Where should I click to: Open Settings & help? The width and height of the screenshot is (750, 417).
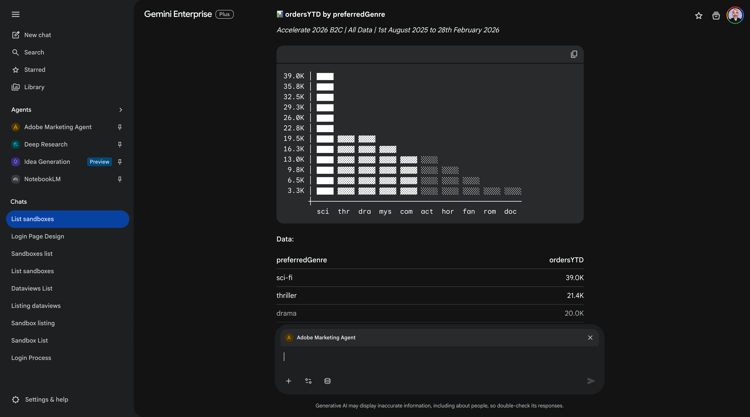tap(46, 400)
